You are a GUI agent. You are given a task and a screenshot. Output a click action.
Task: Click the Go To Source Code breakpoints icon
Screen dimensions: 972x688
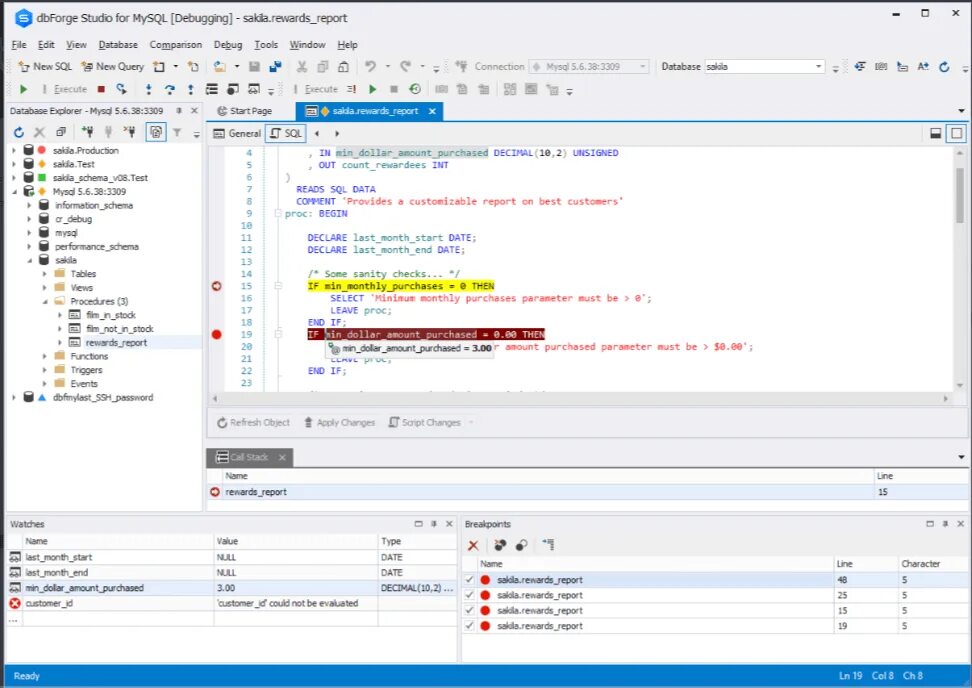point(548,545)
